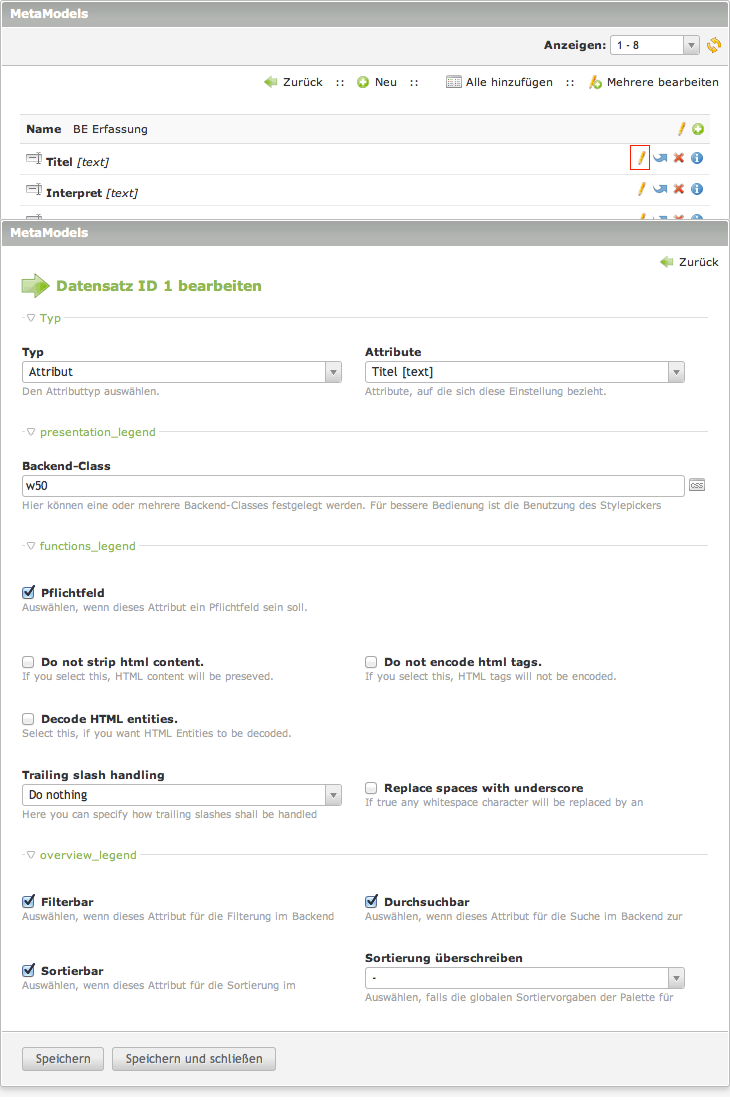The width and height of the screenshot is (730, 1100).
Task: Click Speichern und schließen
Action: [x=194, y=1059]
